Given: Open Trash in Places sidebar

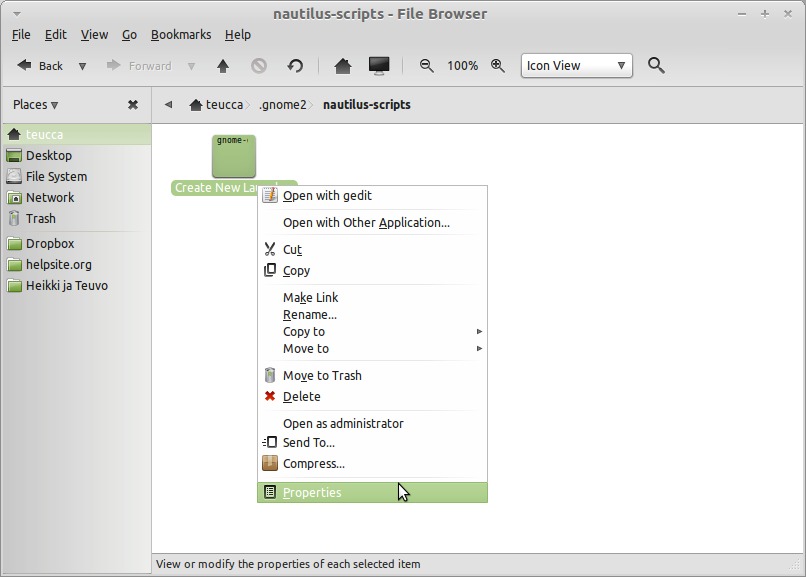Looking at the screenshot, I should tap(77, 219).
